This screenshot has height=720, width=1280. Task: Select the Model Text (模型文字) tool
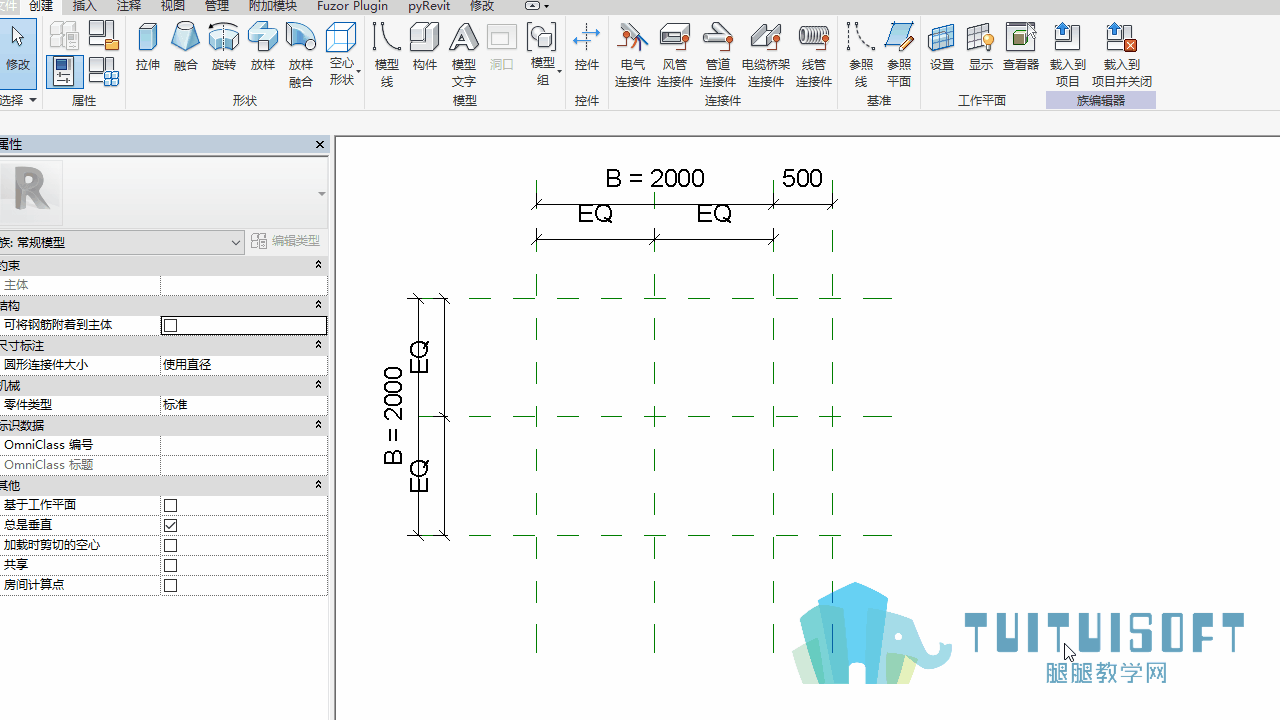pyautogui.click(x=463, y=55)
